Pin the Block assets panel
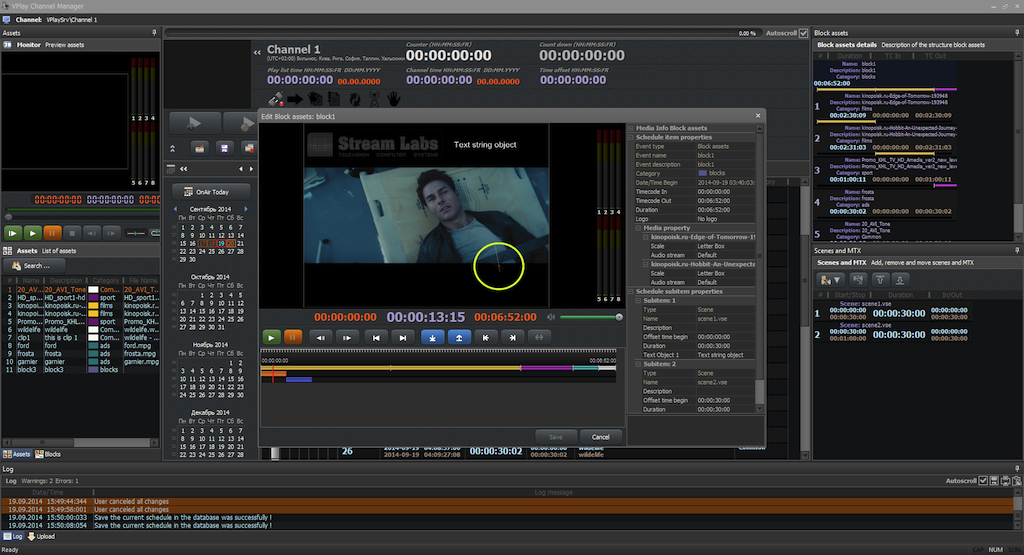 click(1015, 33)
